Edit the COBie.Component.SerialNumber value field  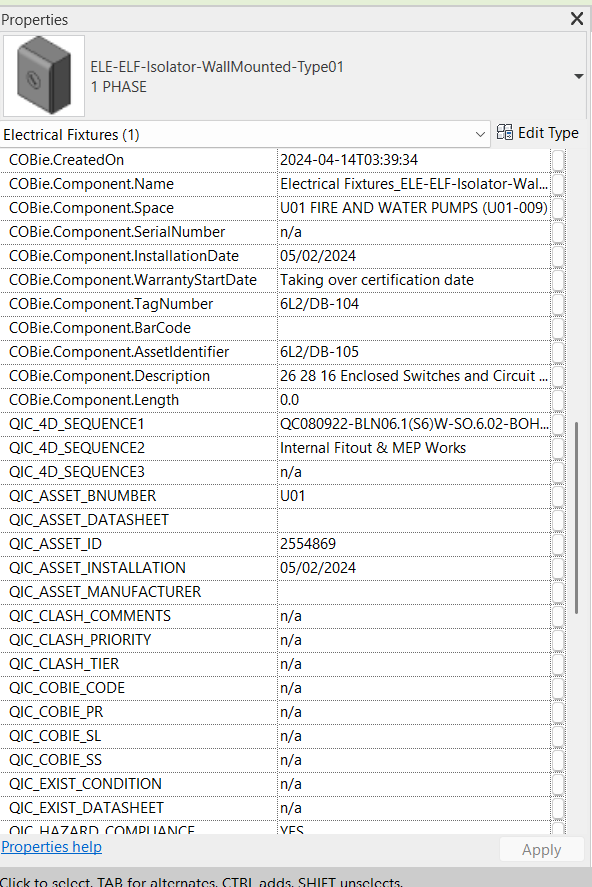click(x=414, y=232)
